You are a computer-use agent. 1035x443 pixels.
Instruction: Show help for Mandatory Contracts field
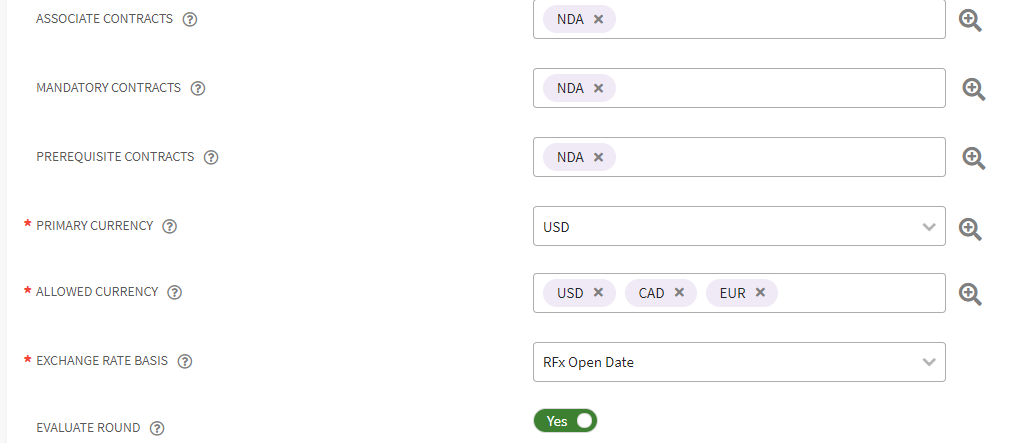pyautogui.click(x=198, y=88)
